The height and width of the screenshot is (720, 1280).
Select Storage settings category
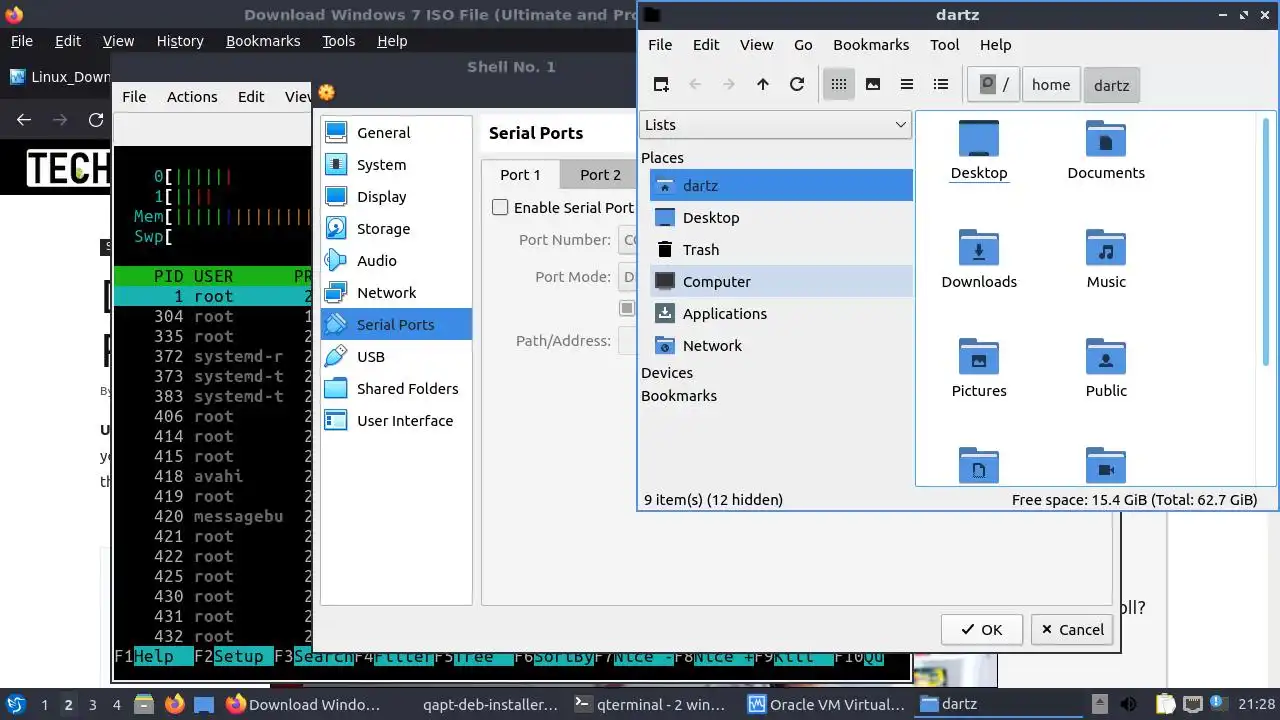(x=396, y=228)
